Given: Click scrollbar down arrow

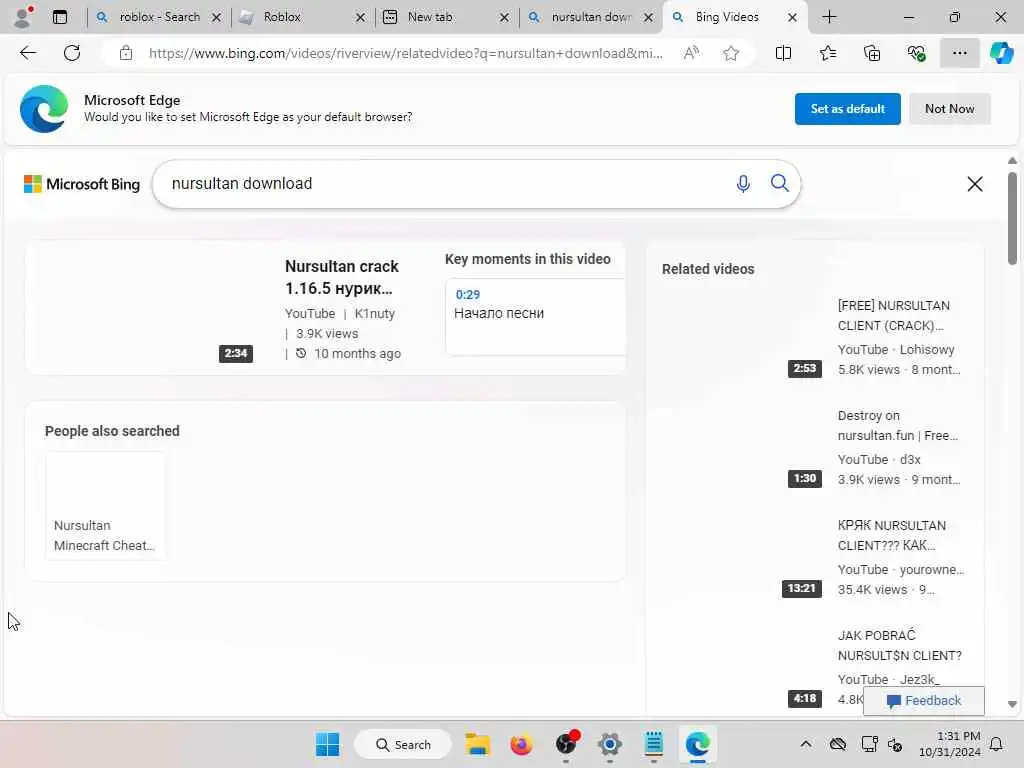Looking at the screenshot, I should pyautogui.click(x=1012, y=705).
